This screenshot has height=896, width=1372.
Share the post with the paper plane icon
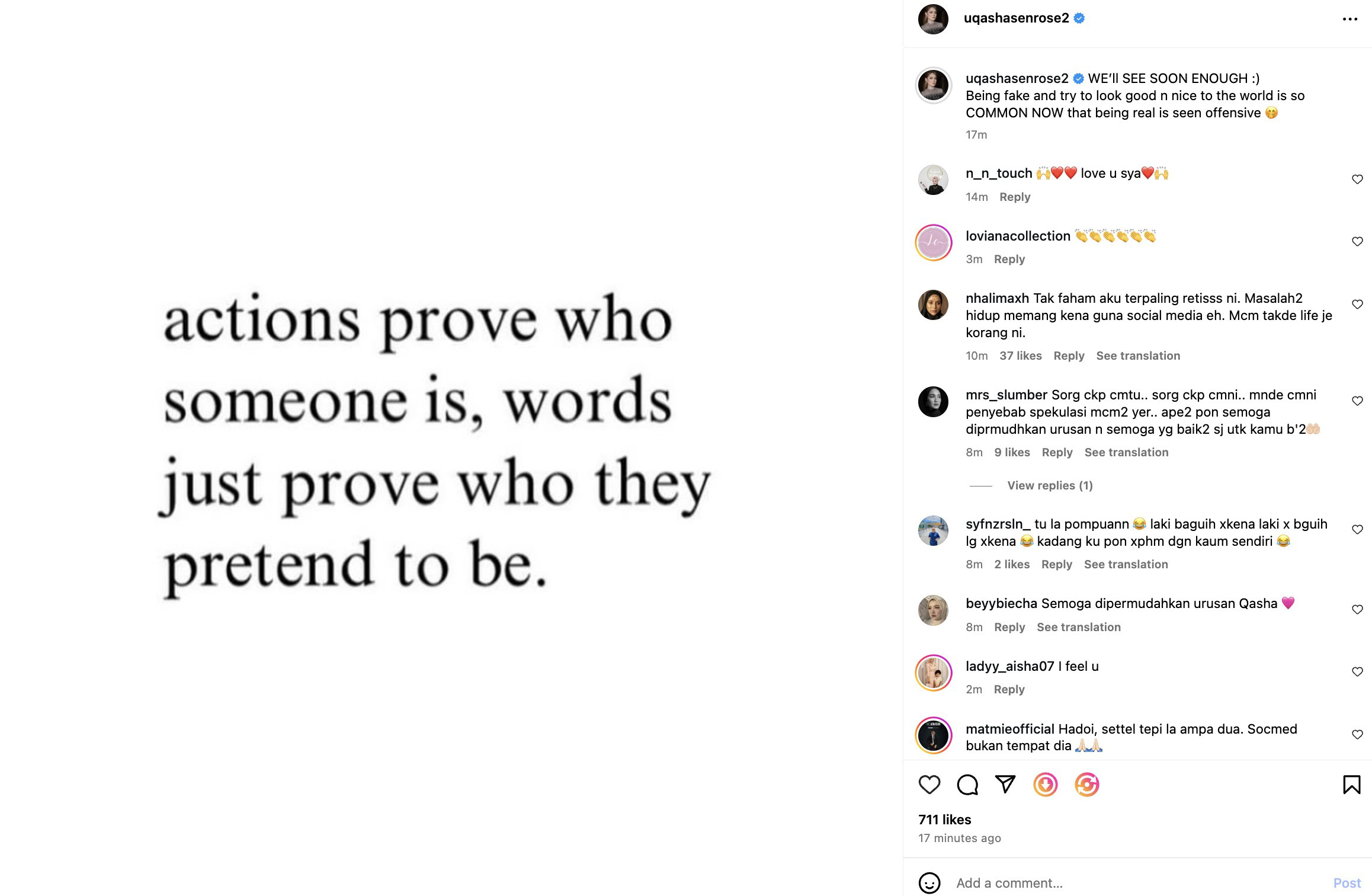coord(1005,785)
